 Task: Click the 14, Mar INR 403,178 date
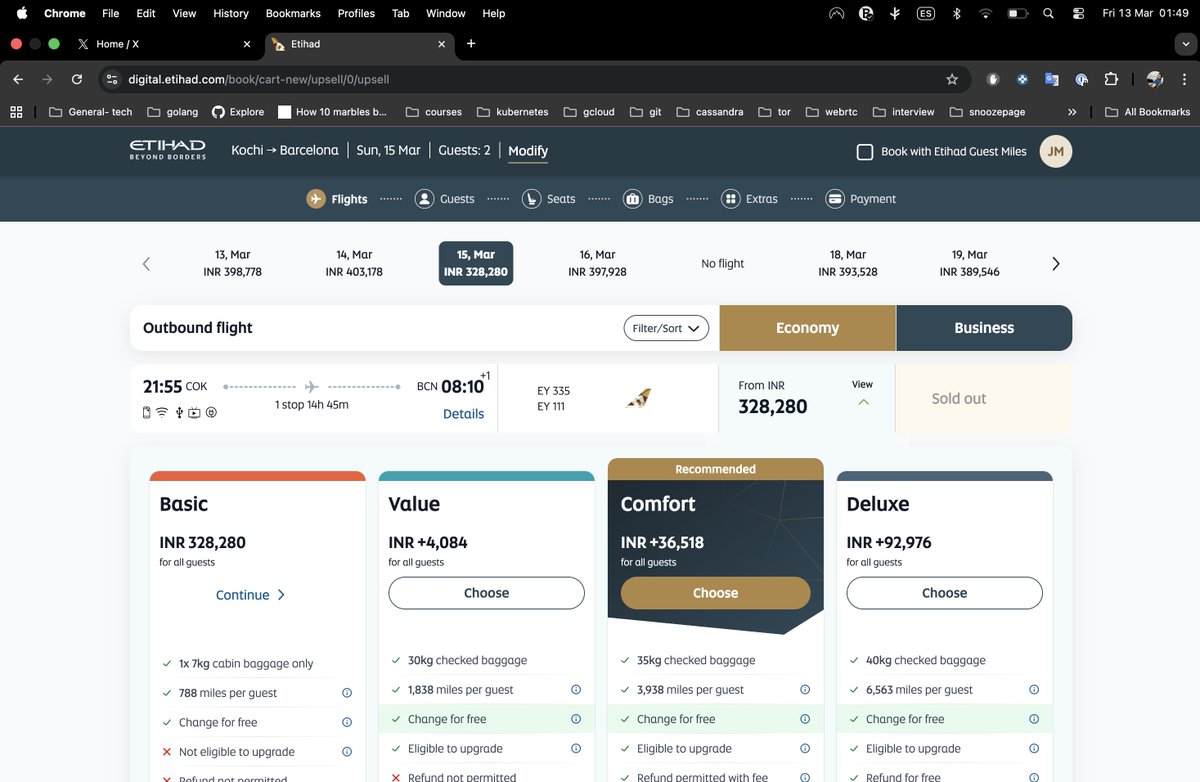tap(354, 263)
